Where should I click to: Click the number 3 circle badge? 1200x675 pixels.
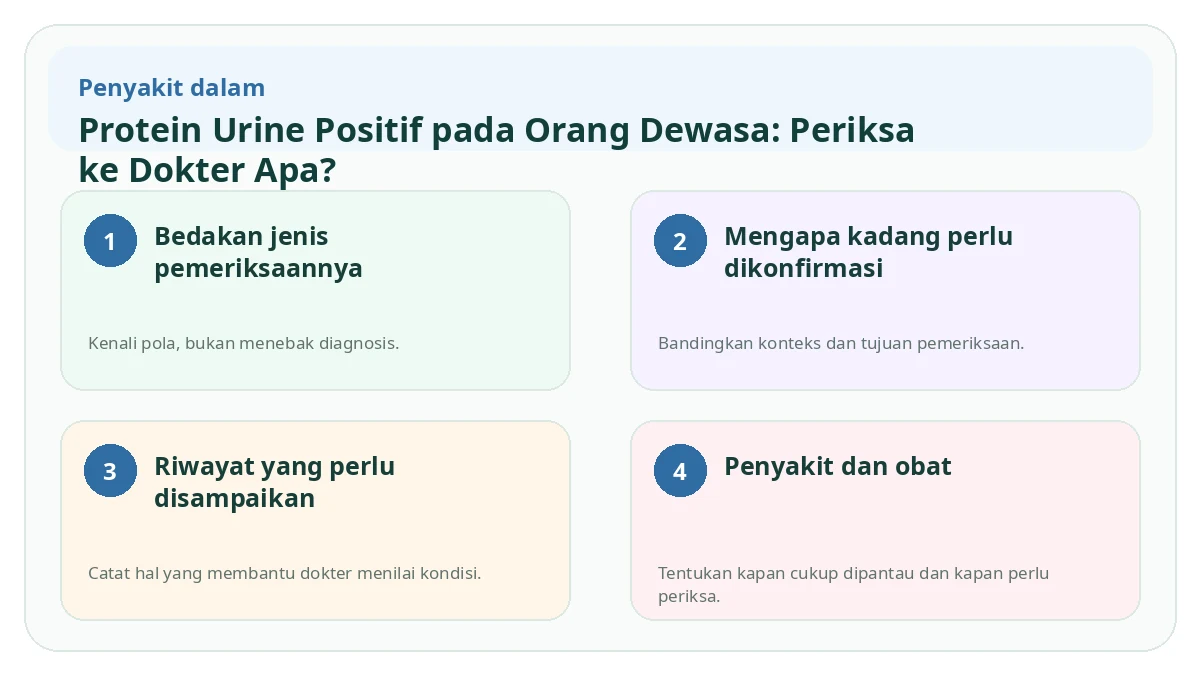tap(110, 471)
